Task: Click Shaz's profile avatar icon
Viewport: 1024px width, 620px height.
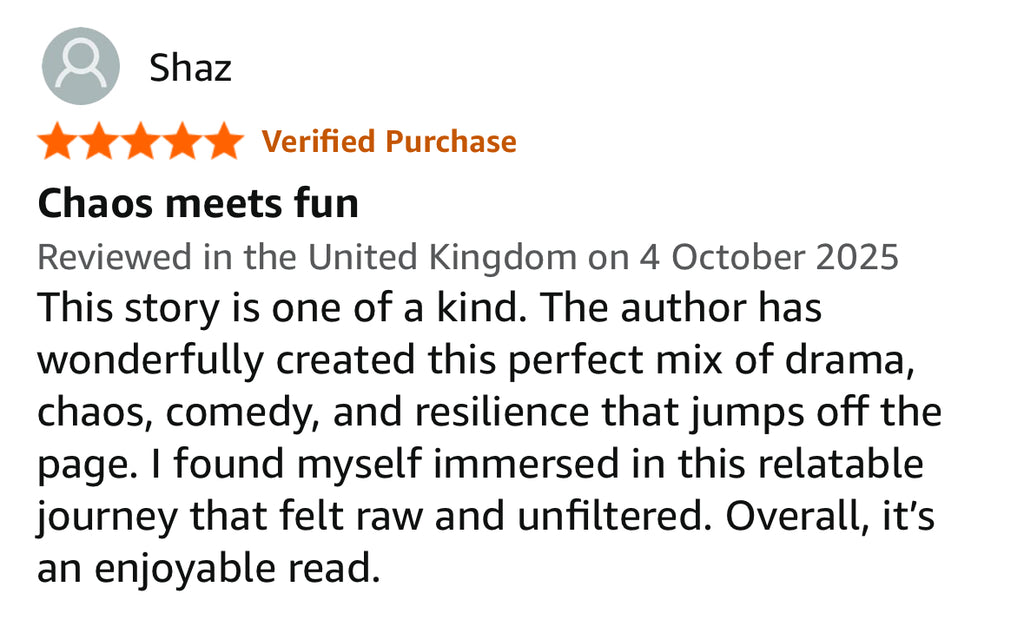Action: click(x=80, y=67)
